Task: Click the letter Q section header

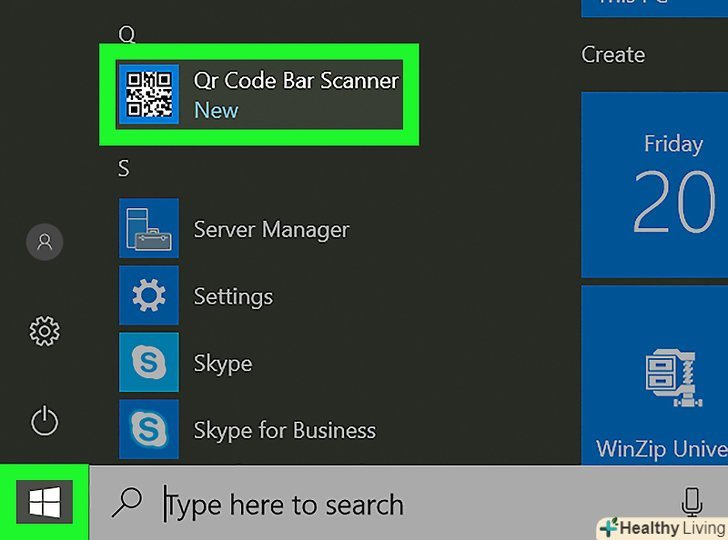Action: [126, 35]
